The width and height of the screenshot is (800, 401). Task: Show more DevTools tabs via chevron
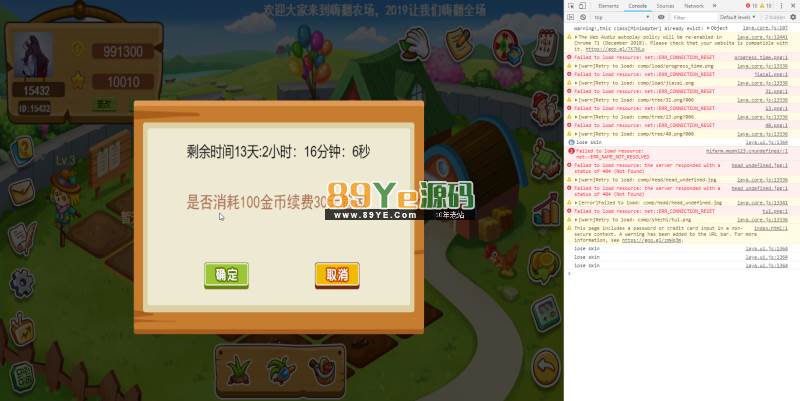point(714,6)
